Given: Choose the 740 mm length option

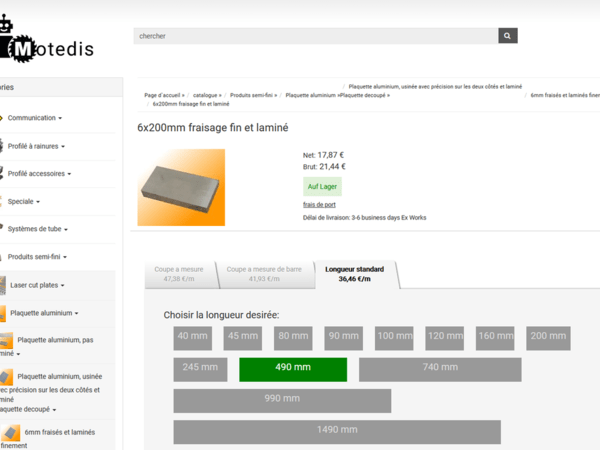Looking at the screenshot, I should pos(440,368).
